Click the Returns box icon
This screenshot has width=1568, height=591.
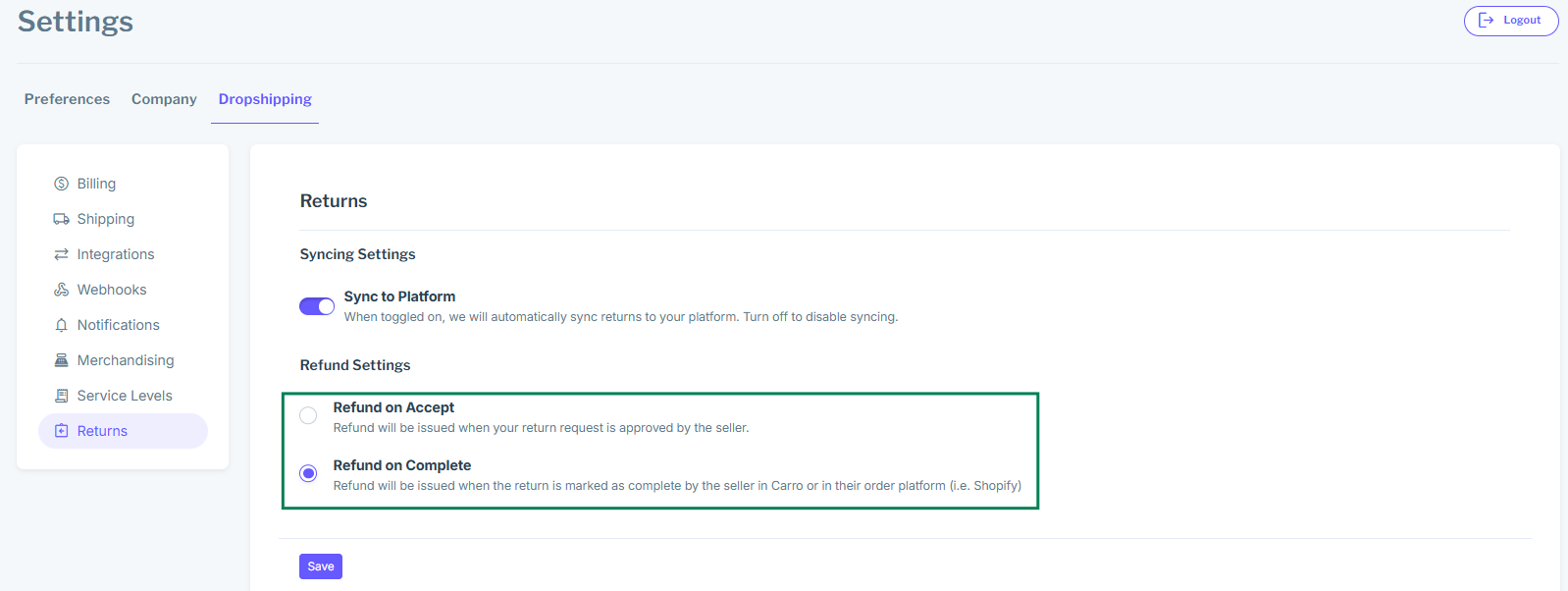(61, 431)
